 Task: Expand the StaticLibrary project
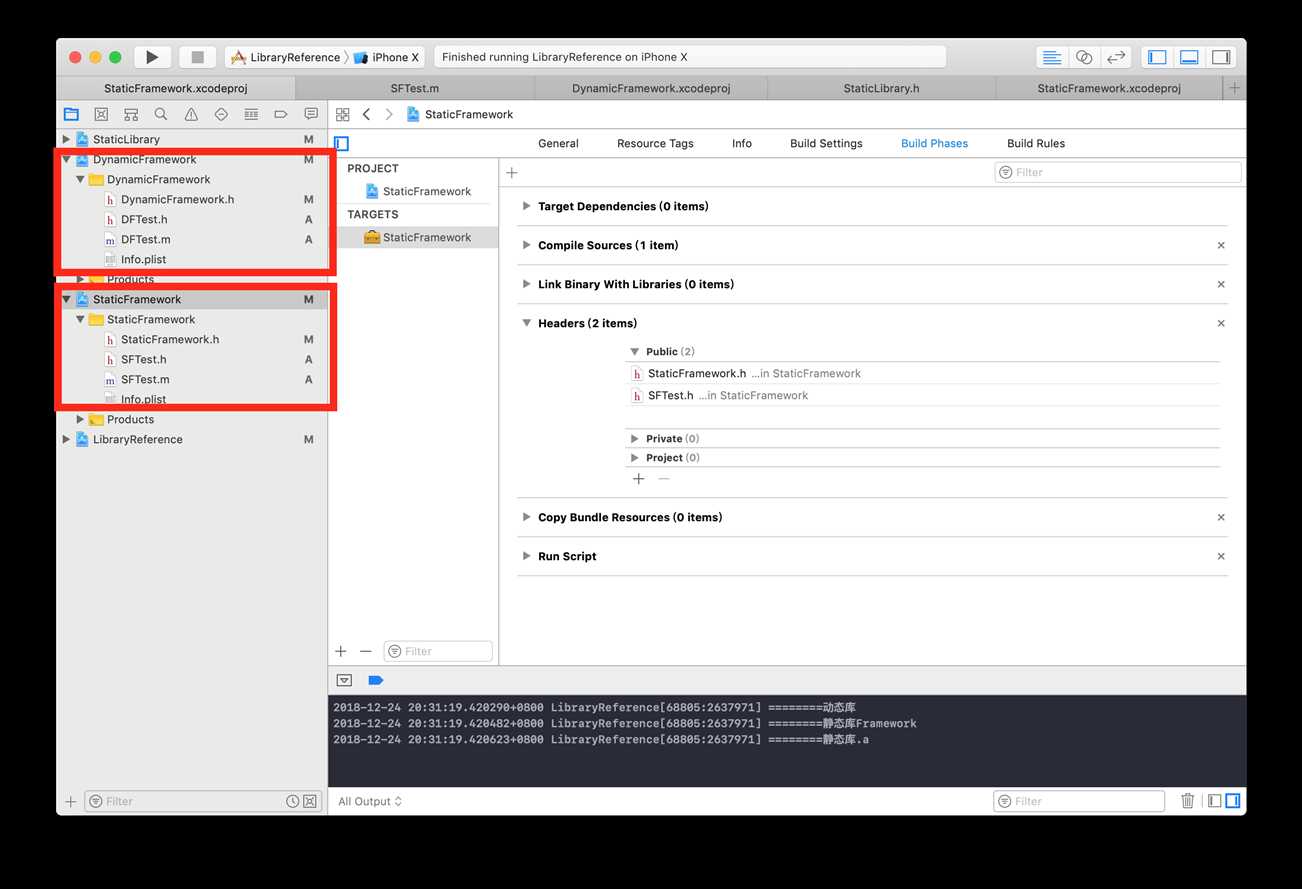[x=67, y=139]
